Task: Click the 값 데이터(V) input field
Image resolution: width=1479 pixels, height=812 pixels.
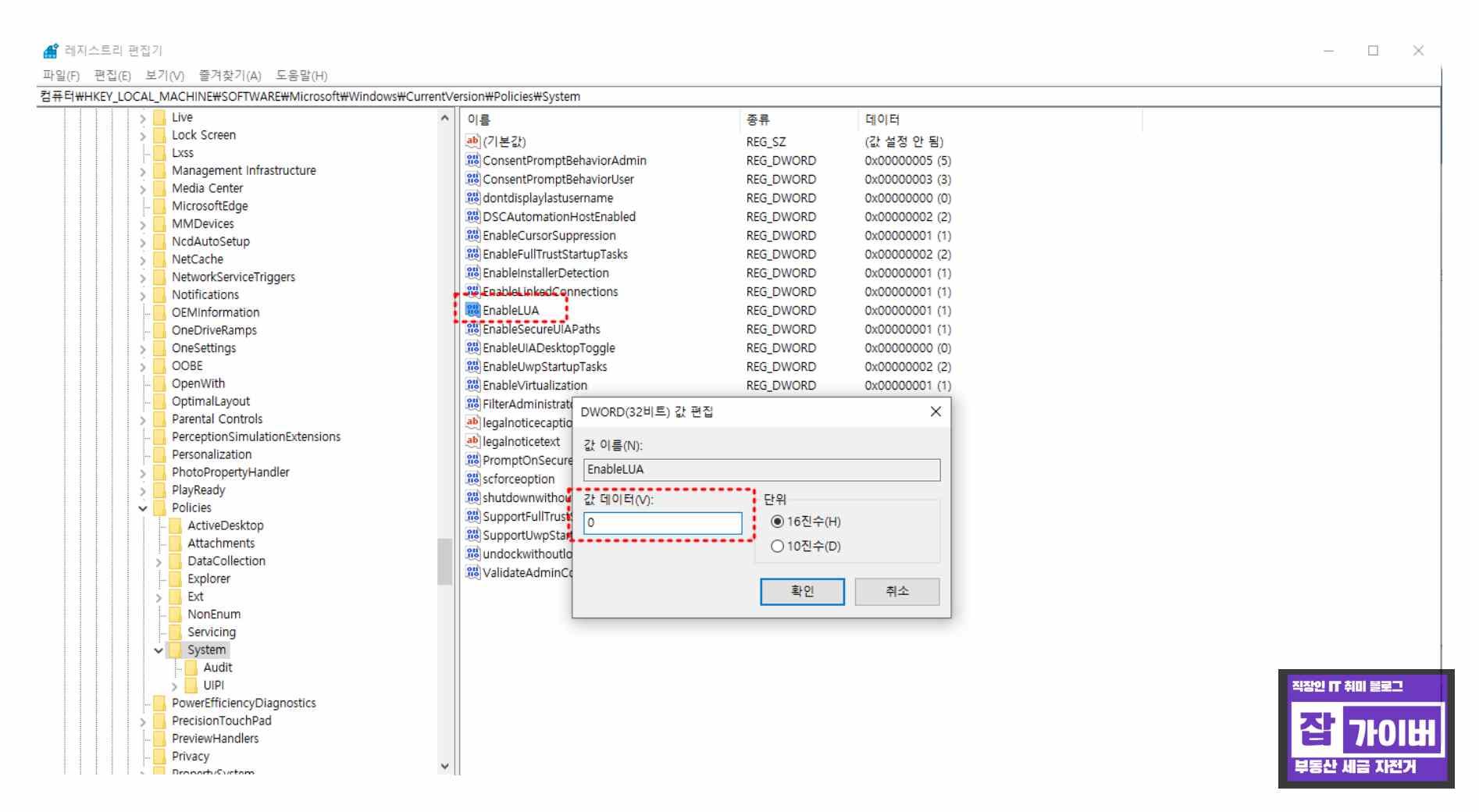Action: [x=662, y=522]
